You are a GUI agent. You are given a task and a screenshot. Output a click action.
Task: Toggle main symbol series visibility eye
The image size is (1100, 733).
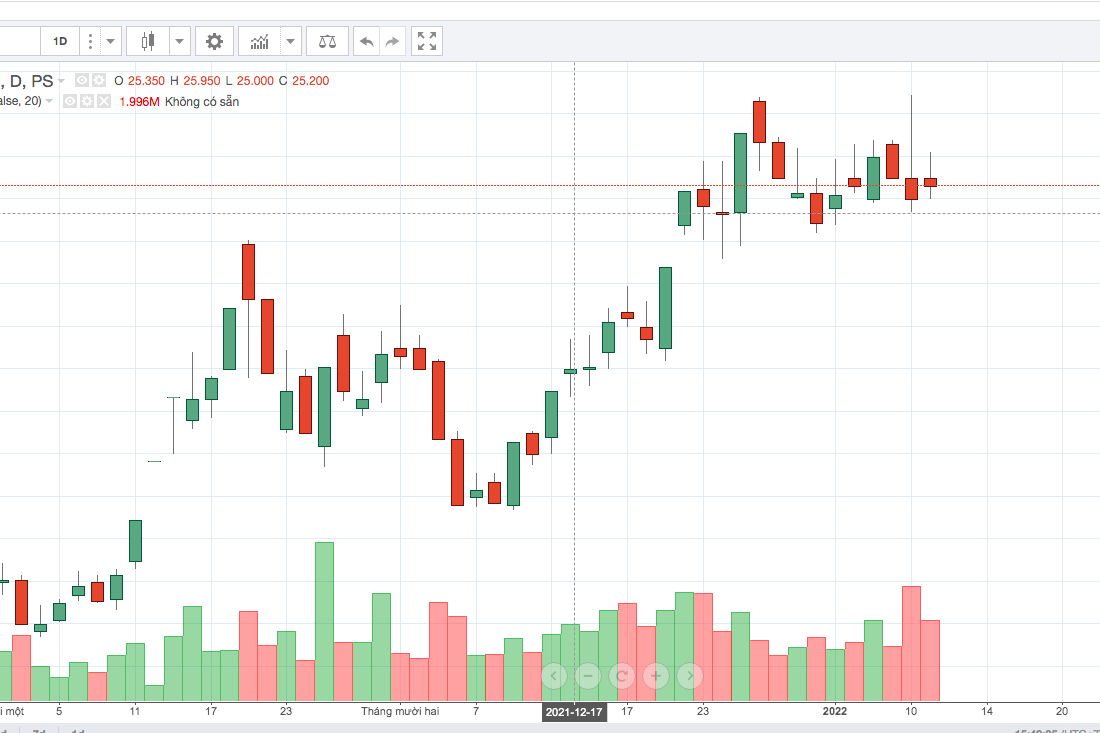83,81
